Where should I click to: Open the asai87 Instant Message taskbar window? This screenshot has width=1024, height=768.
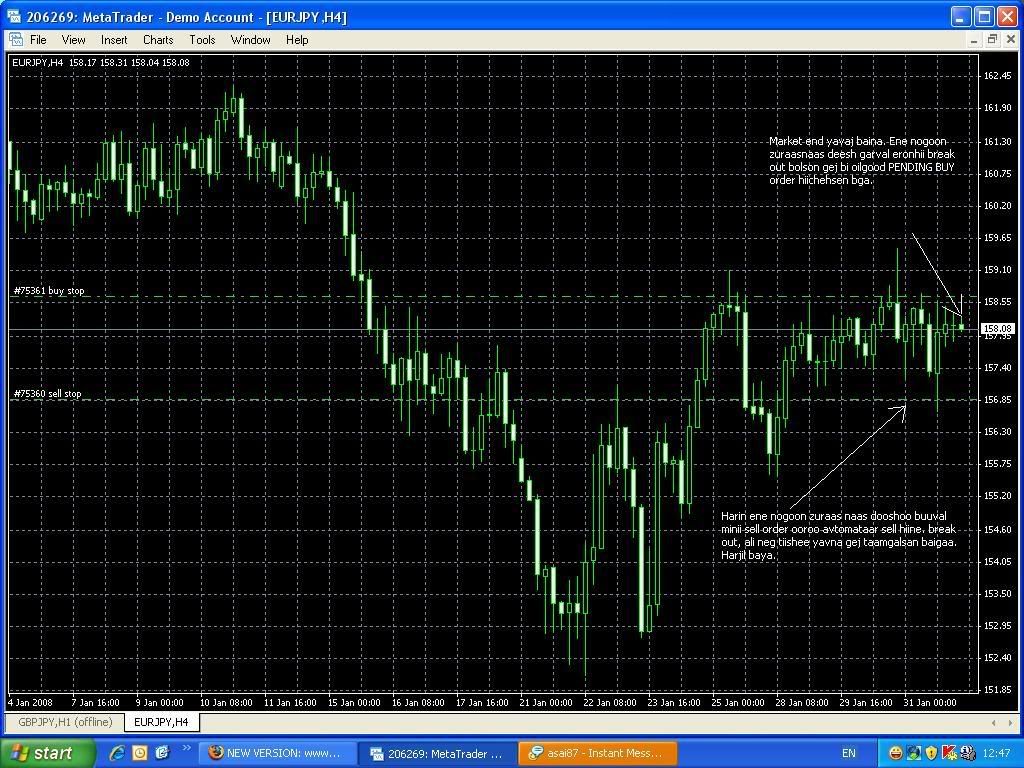600,753
